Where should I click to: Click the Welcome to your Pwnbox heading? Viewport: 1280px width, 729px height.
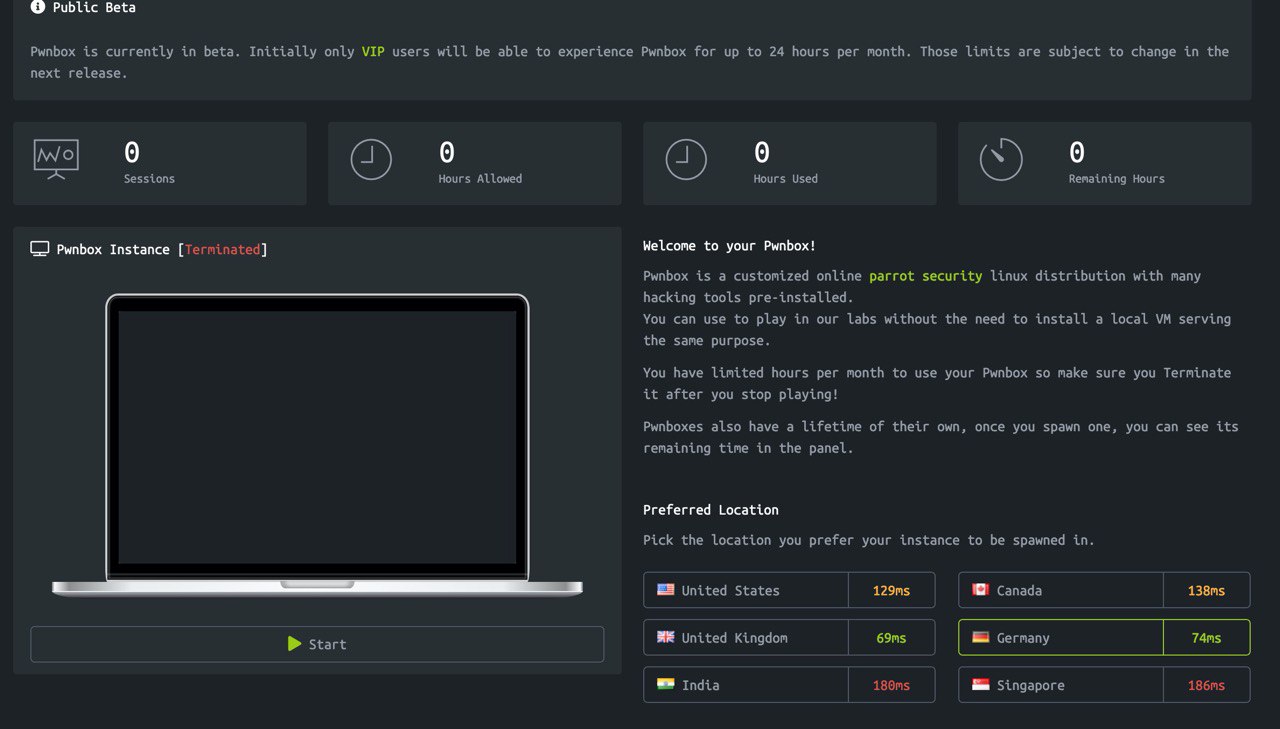click(x=729, y=246)
